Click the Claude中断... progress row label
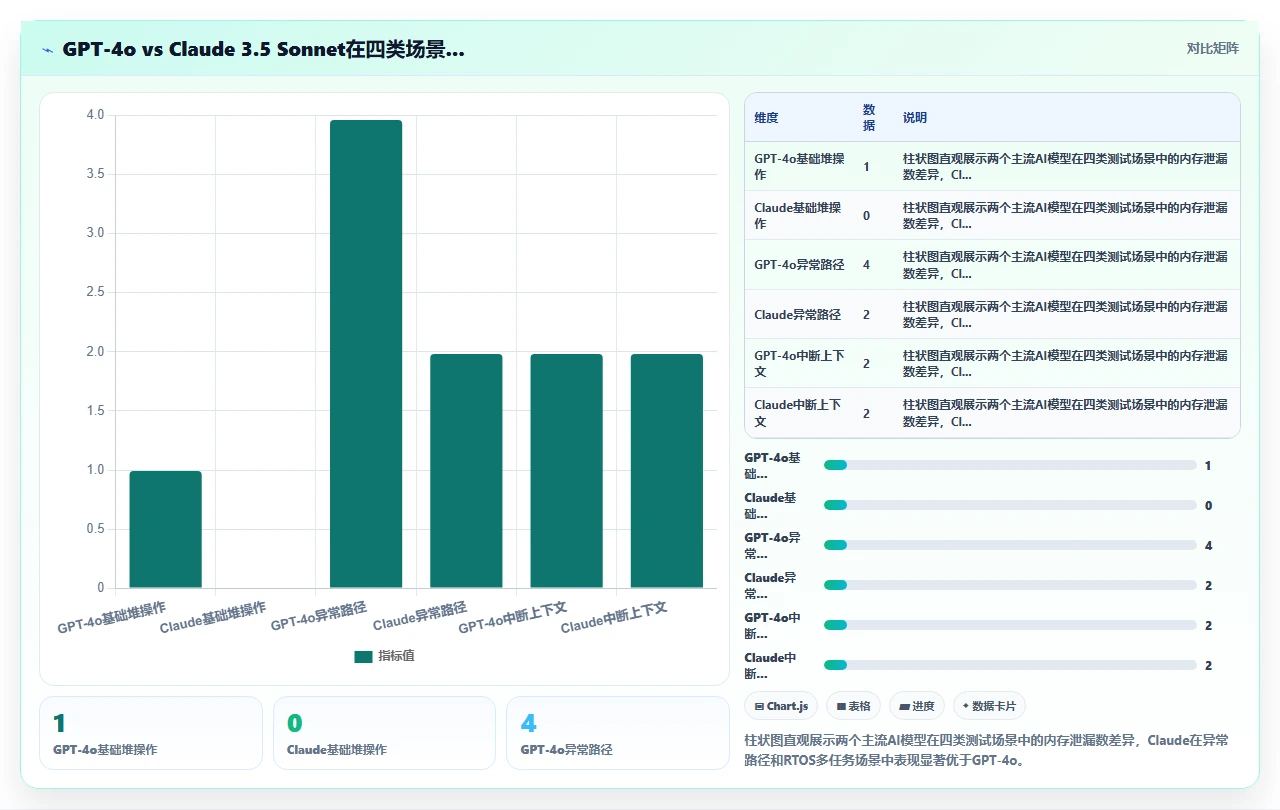1280x810 pixels. click(771, 665)
